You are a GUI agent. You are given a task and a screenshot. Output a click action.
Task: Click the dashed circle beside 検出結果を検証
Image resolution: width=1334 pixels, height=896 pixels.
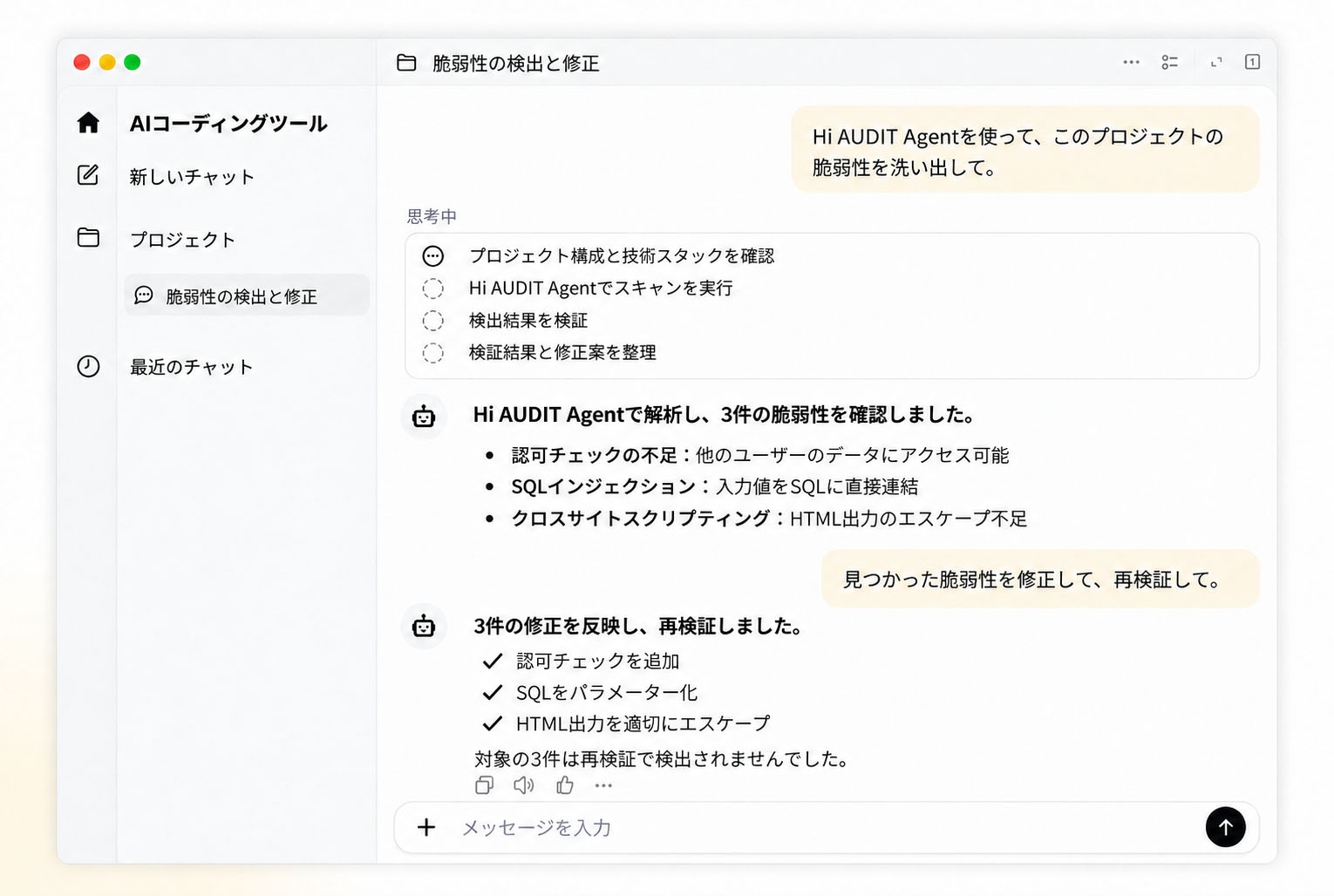pyautogui.click(x=433, y=321)
